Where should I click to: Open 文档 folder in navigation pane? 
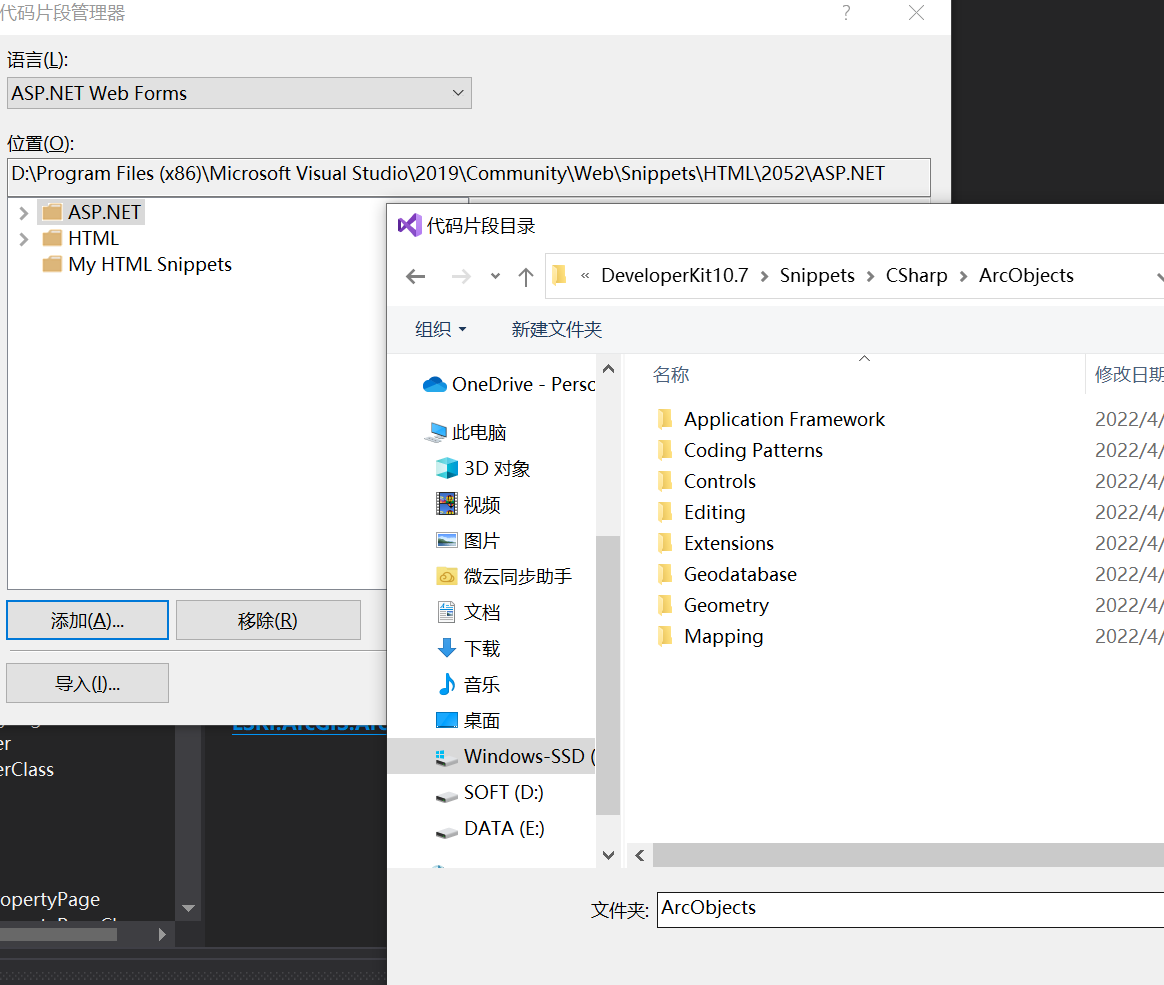(x=468, y=612)
